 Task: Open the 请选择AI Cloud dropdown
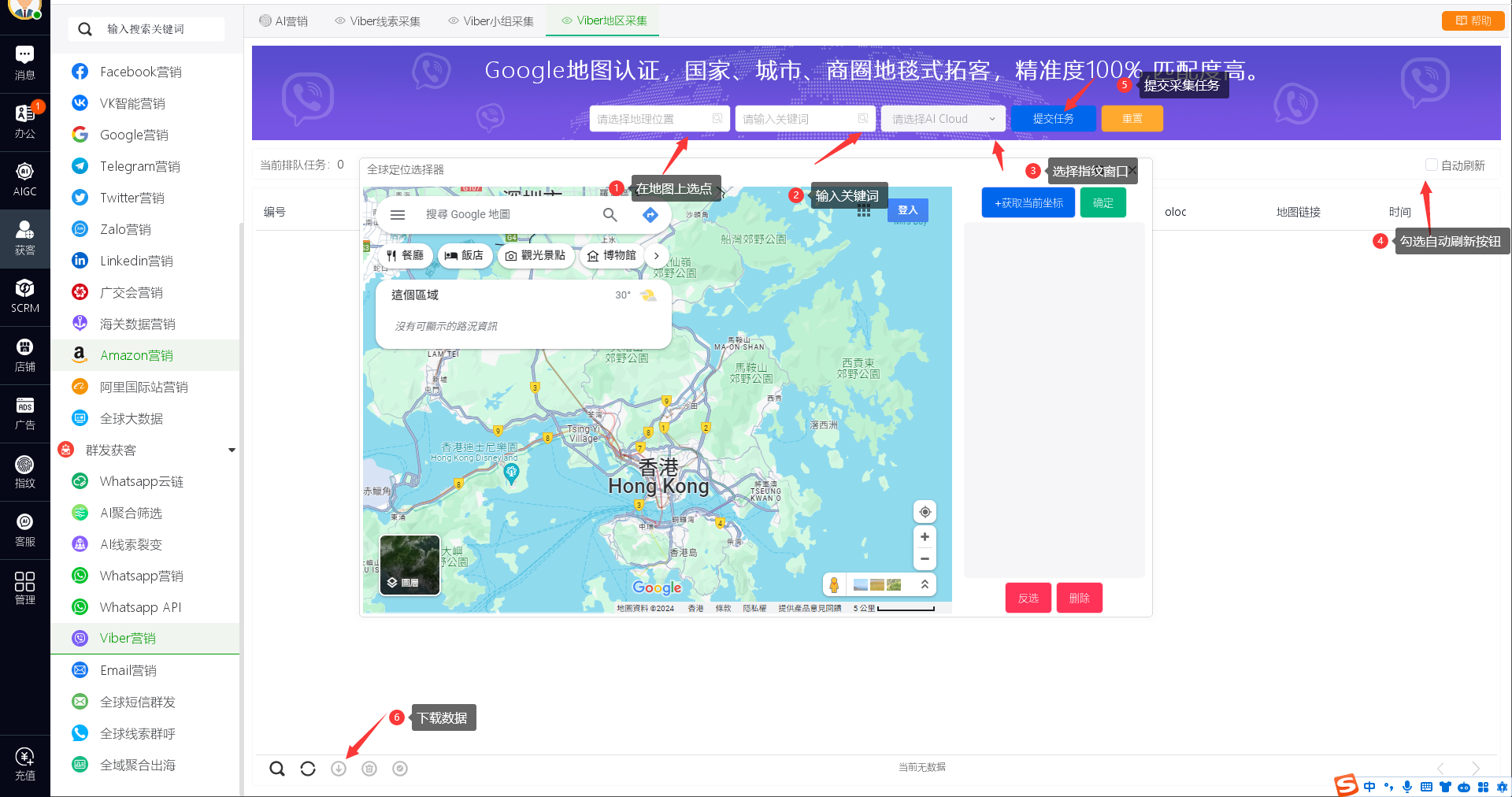[x=943, y=119]
